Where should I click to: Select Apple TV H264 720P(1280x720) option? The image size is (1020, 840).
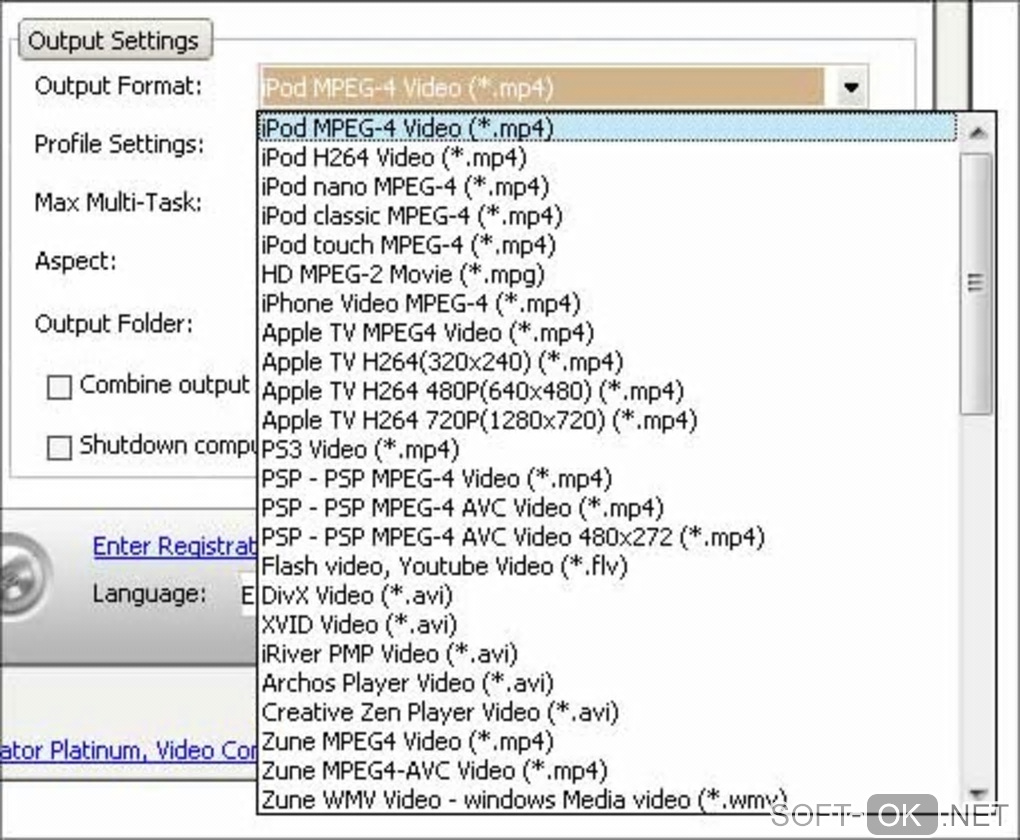point(608,420)
